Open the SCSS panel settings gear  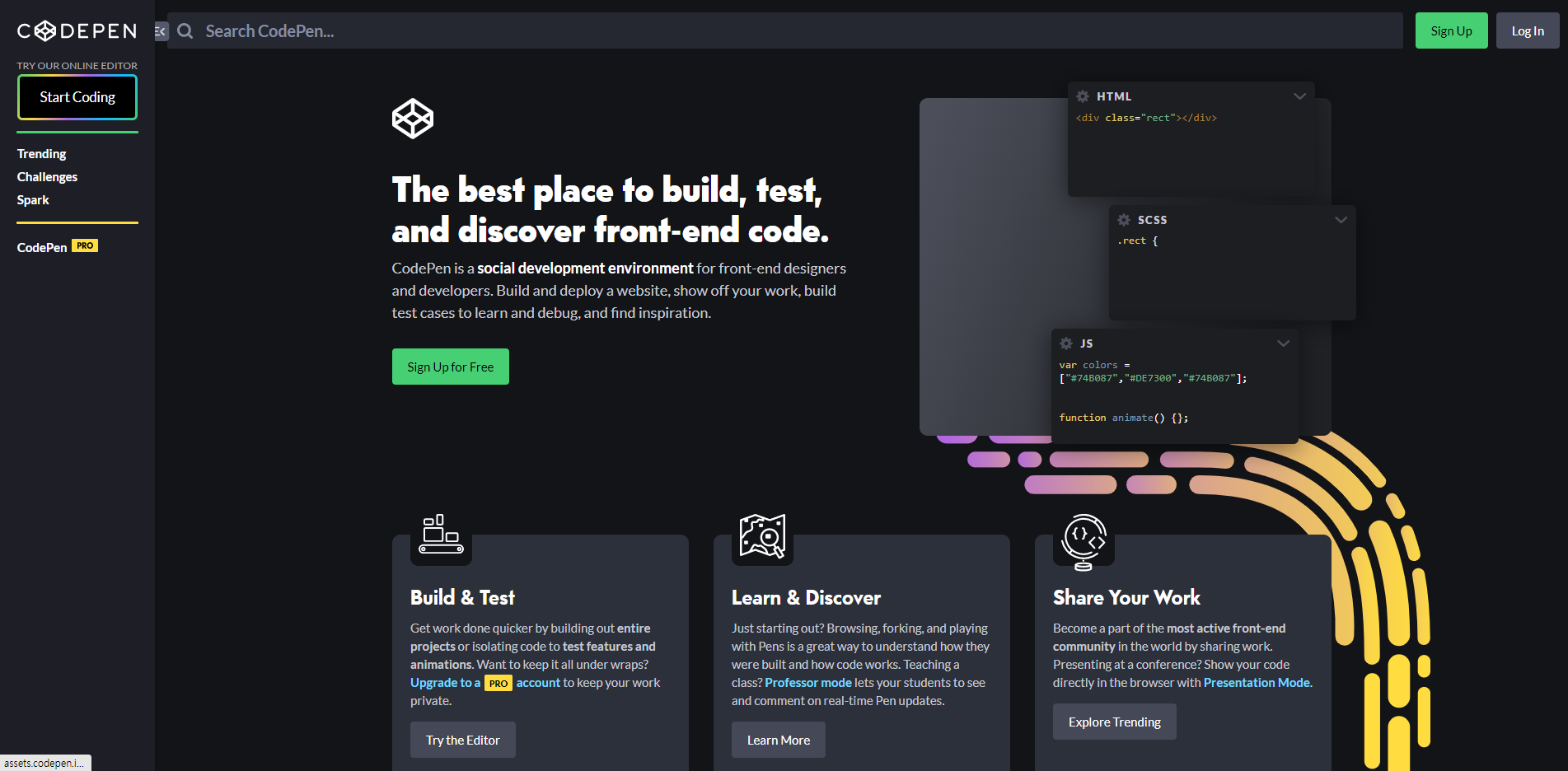1124,220
